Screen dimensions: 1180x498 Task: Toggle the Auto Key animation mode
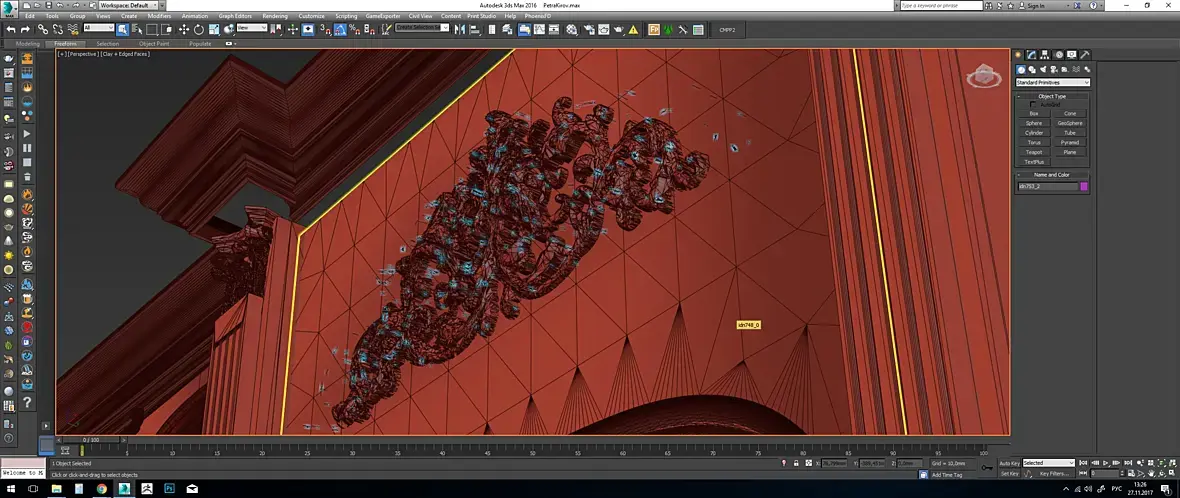coord(1009,463)
